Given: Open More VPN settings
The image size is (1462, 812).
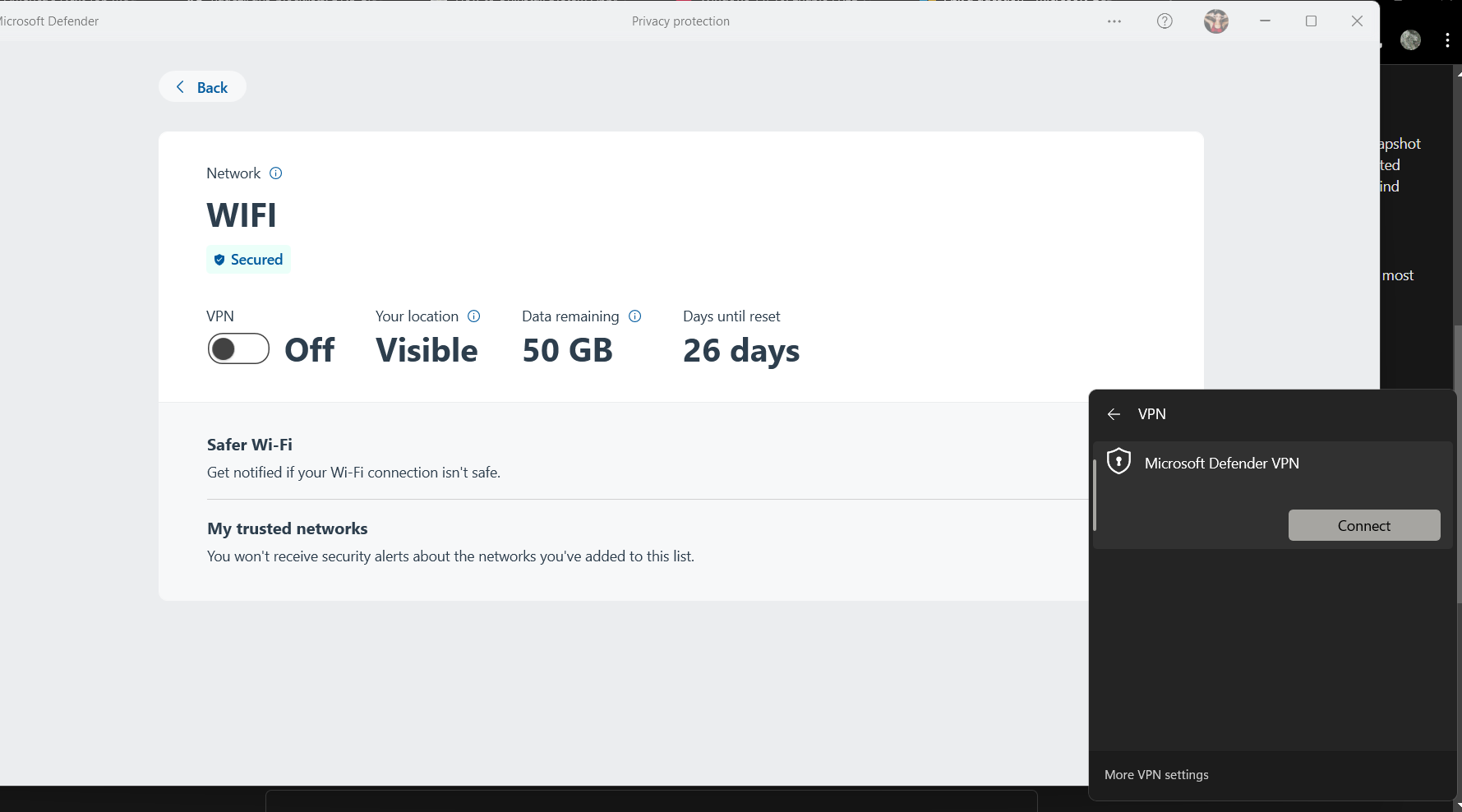Looking at the screenshot, I should click(x=1156, y=775).
